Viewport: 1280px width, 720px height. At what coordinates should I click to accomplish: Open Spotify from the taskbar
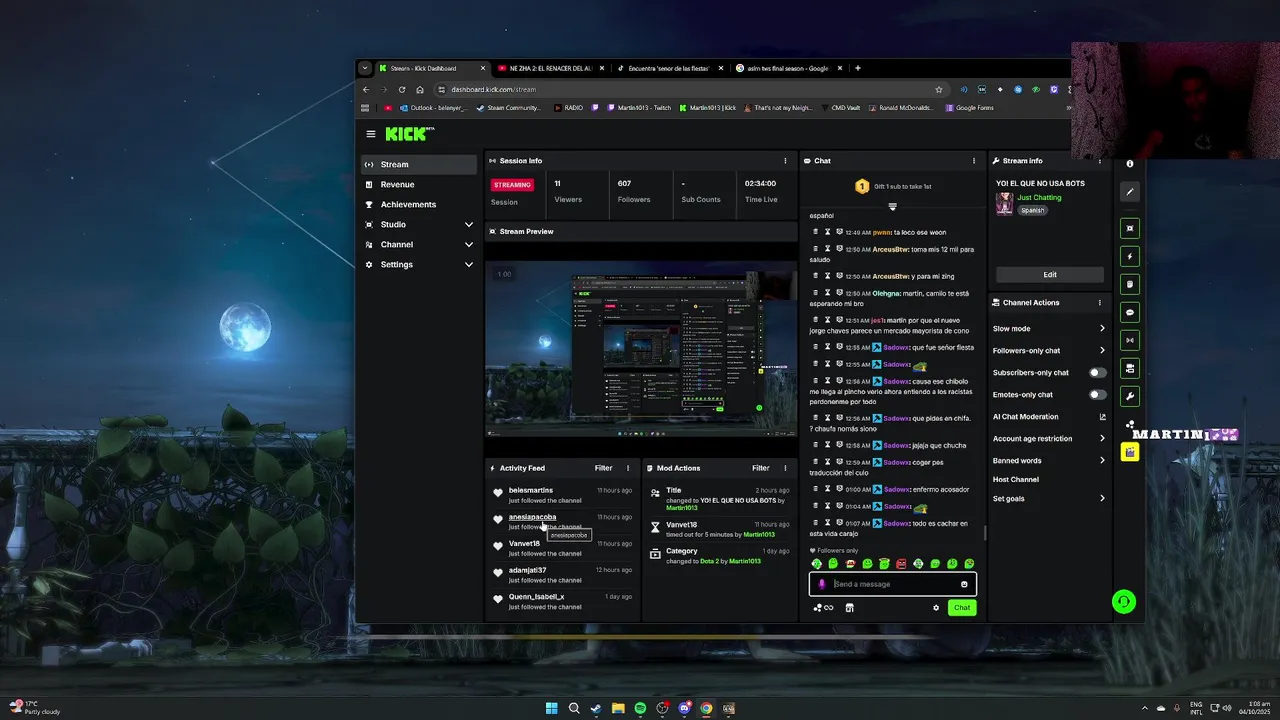click(x=640, y=709)
